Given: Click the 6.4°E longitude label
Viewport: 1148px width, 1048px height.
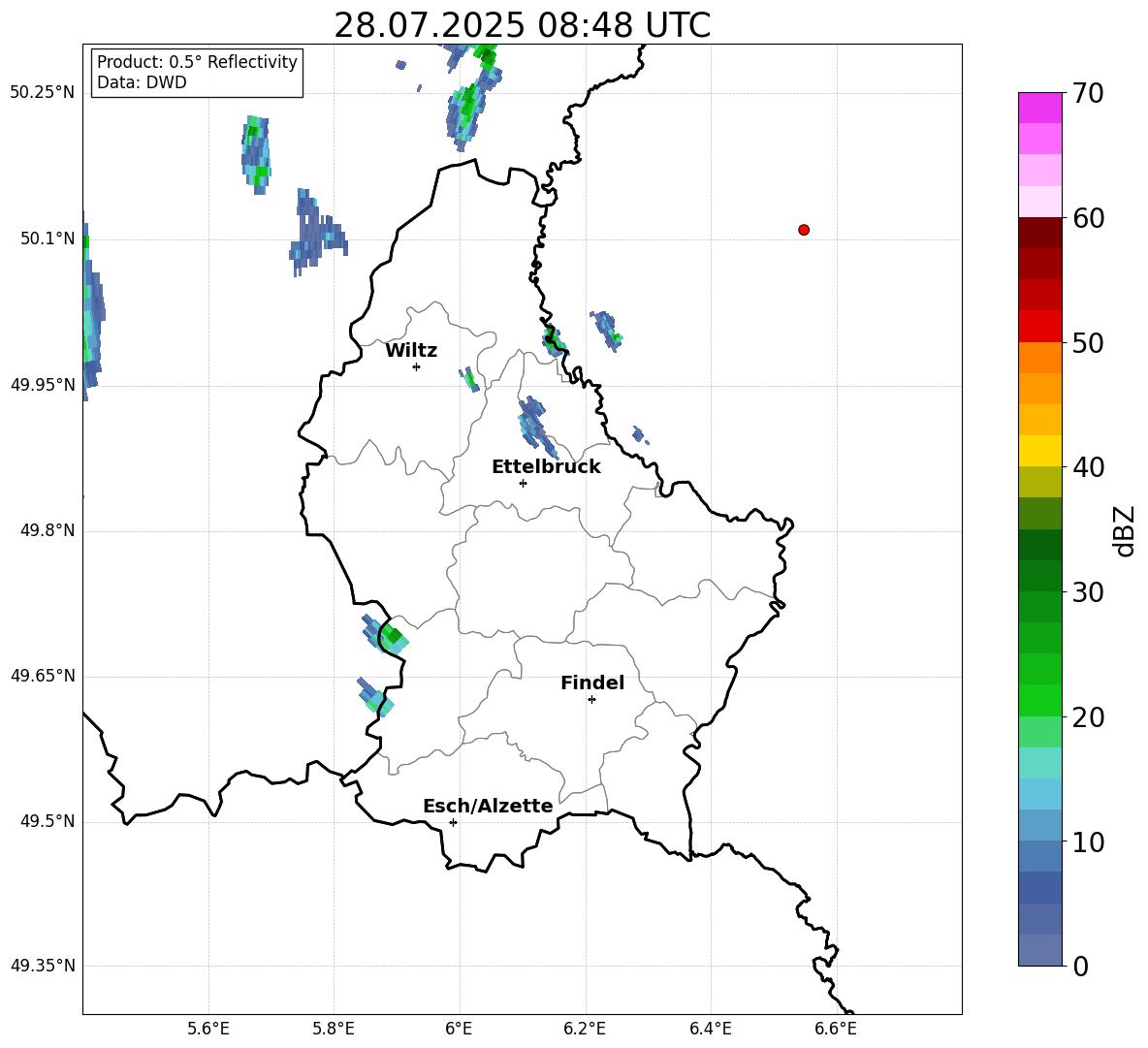Looking at the screenshot, I should [710, 1029].
